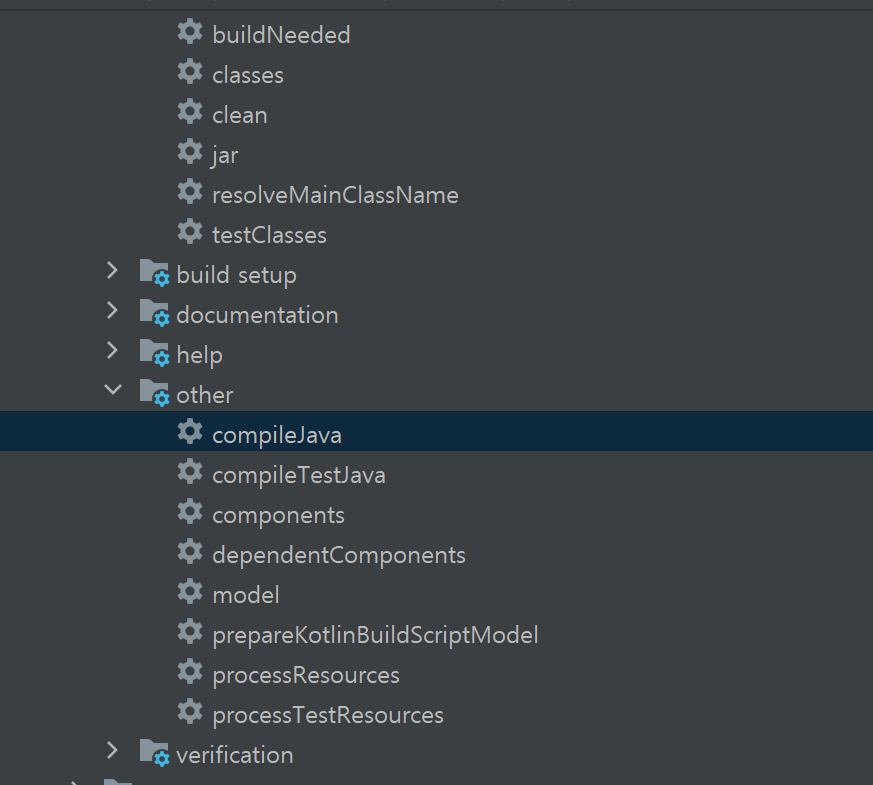Click the gear icon beside compileTestJava

coord(190,472)
